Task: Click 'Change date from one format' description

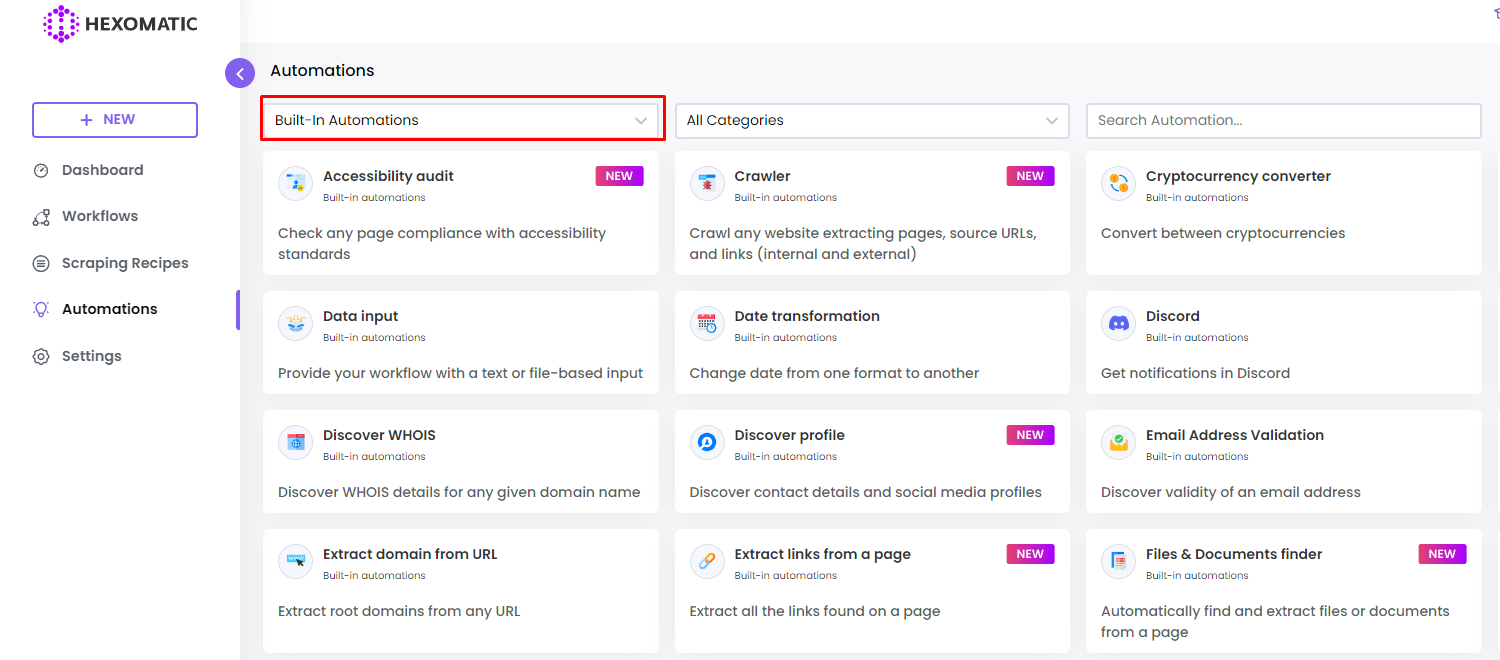Action: click(x=834, y=373)
